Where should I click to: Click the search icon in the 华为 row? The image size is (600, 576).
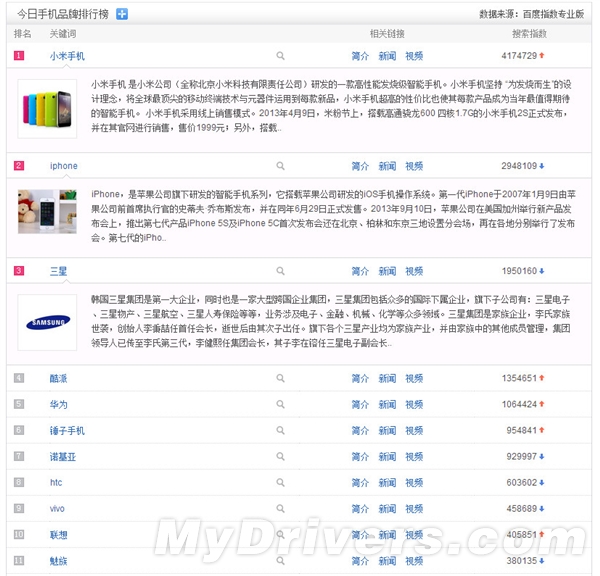coord(280,404)
